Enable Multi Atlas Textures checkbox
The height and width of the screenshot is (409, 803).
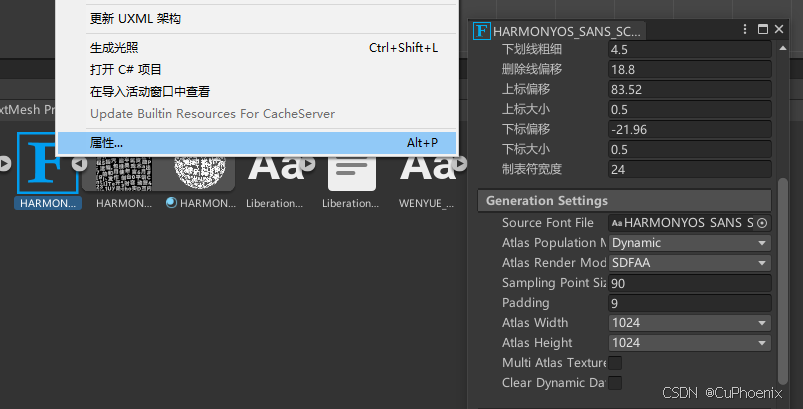(615, 363)
